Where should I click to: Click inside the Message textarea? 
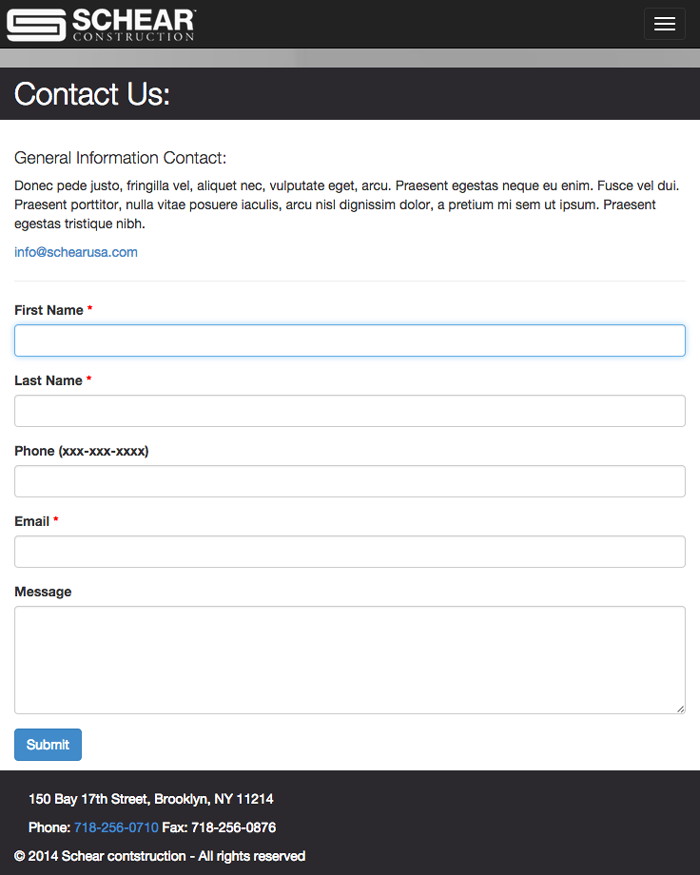[350, 660]
